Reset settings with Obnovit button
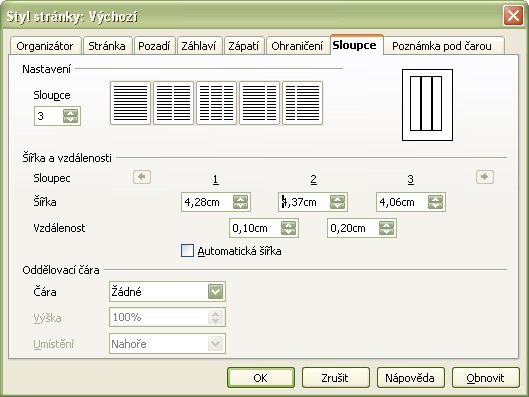The width and height of the screenshot is (529, 397). pyautogui.click(x=485, y=378)
